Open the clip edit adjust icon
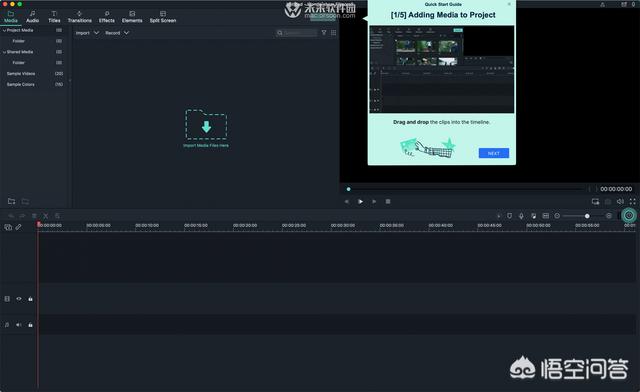 click(58, 216)
